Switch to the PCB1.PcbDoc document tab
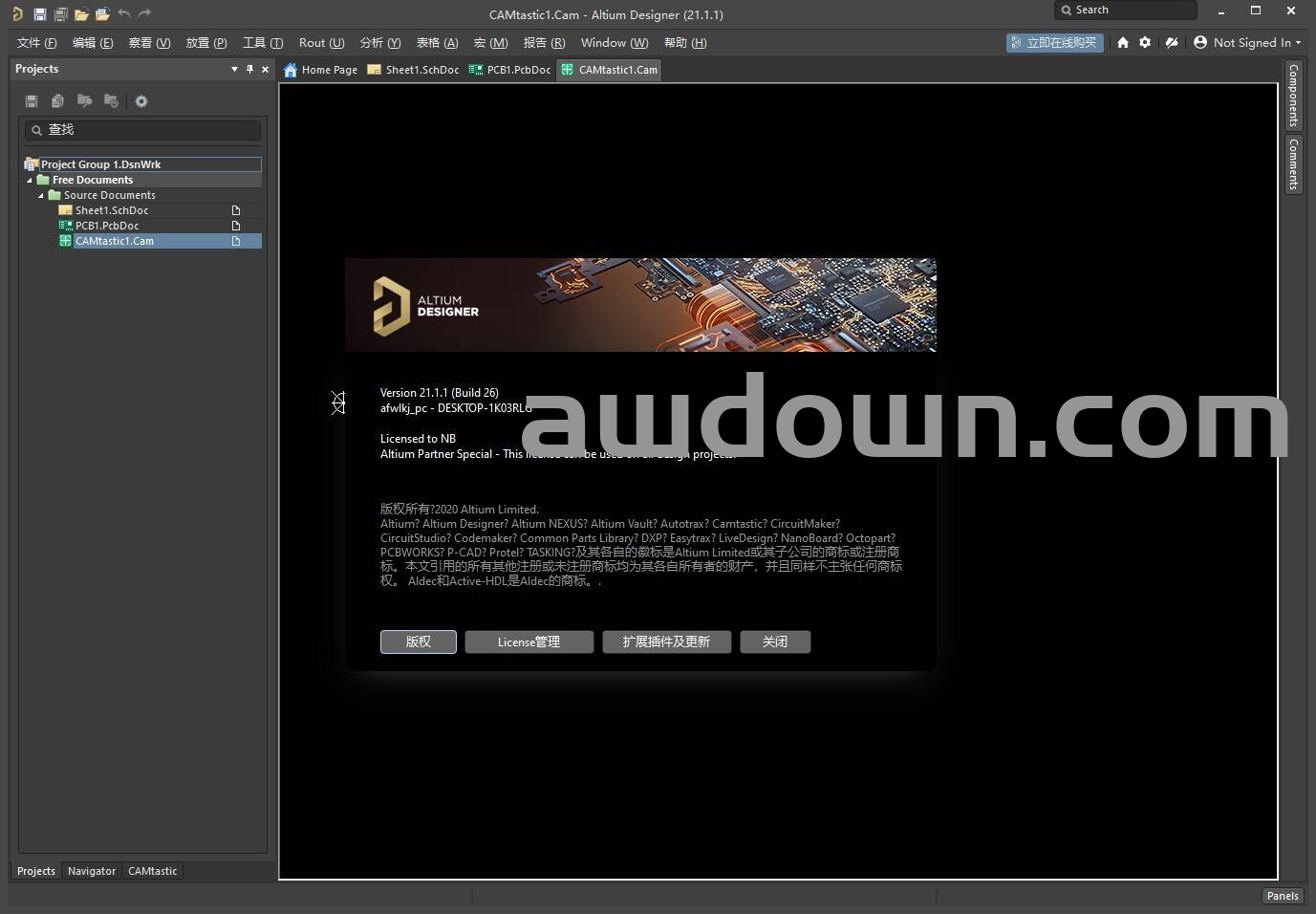1316x914 pixels. tap(510, 70)
